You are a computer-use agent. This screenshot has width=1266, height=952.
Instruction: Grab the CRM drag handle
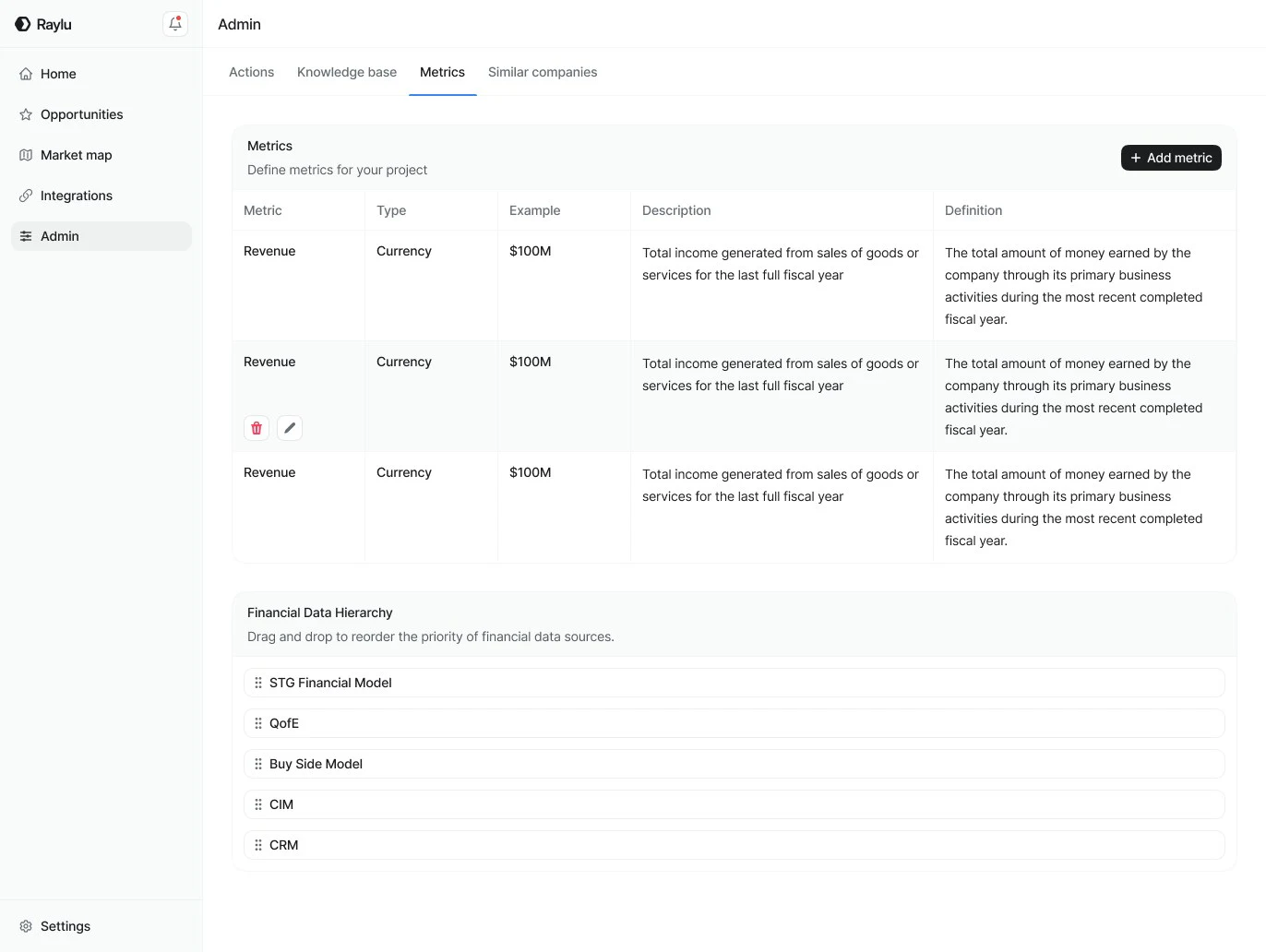(x=258, y=845)
